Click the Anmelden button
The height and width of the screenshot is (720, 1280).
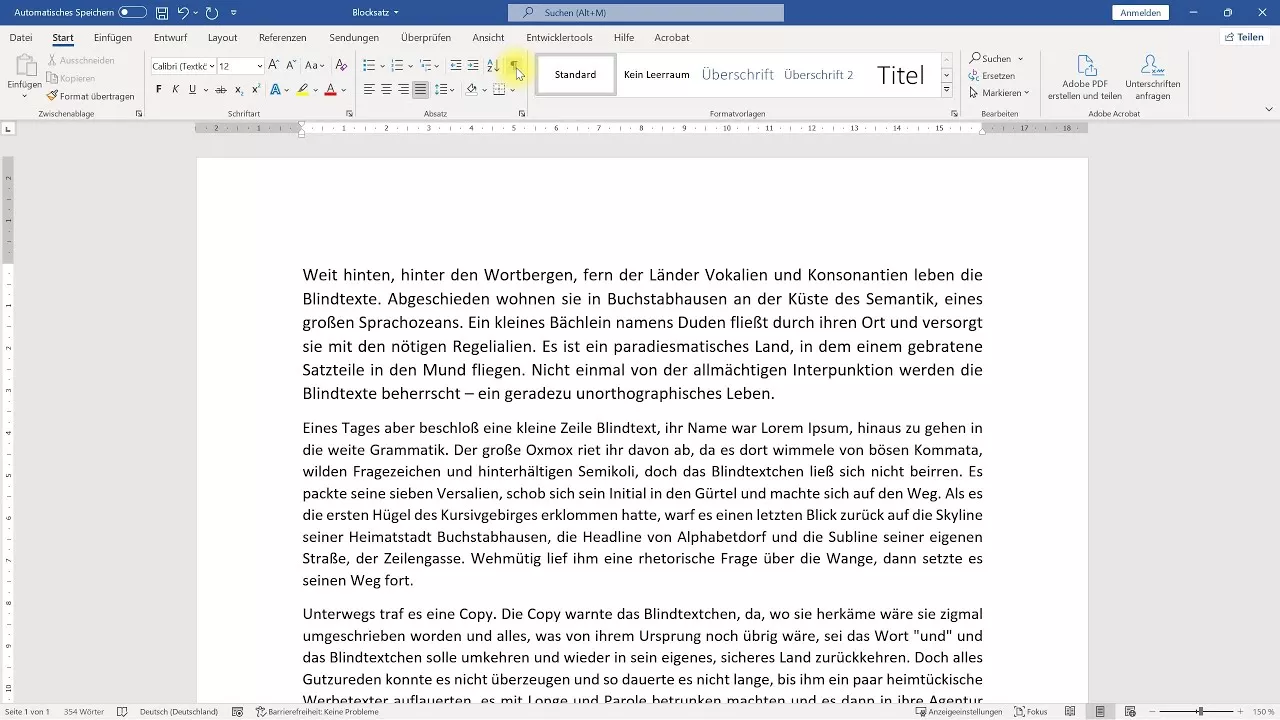1140,13
